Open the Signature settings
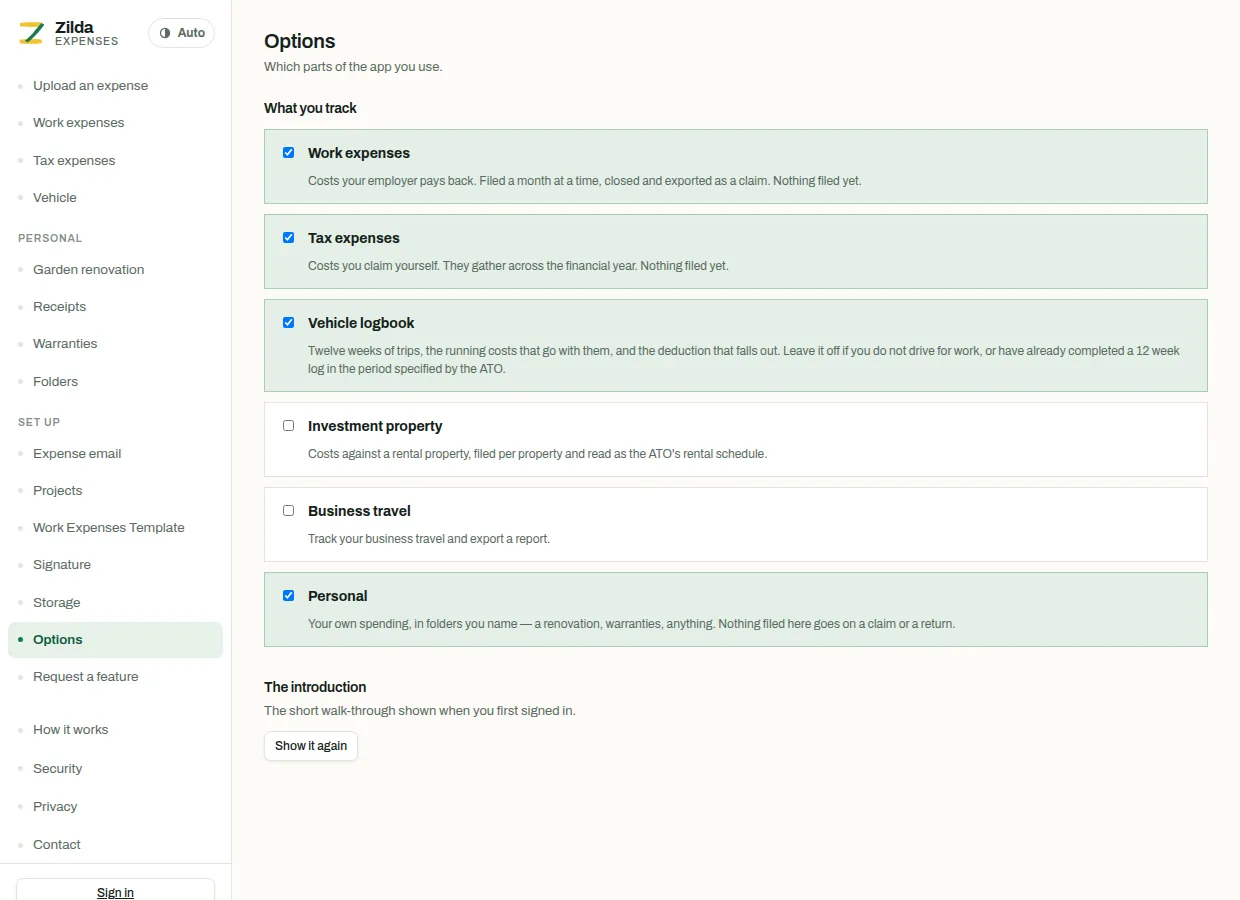 (x=115, y=565)
